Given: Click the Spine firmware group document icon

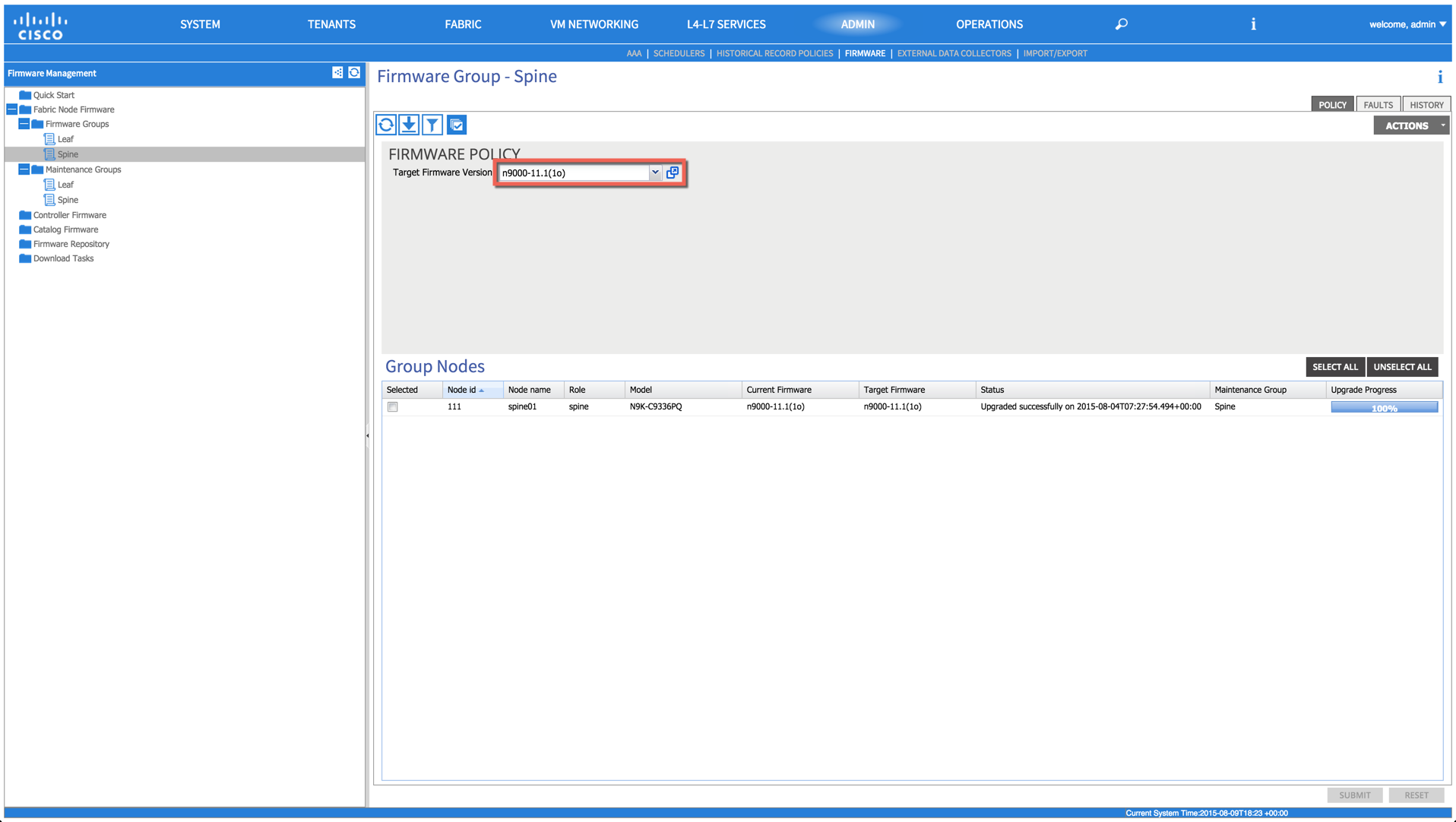Looking at the screenshot, I should coord(49,154).
